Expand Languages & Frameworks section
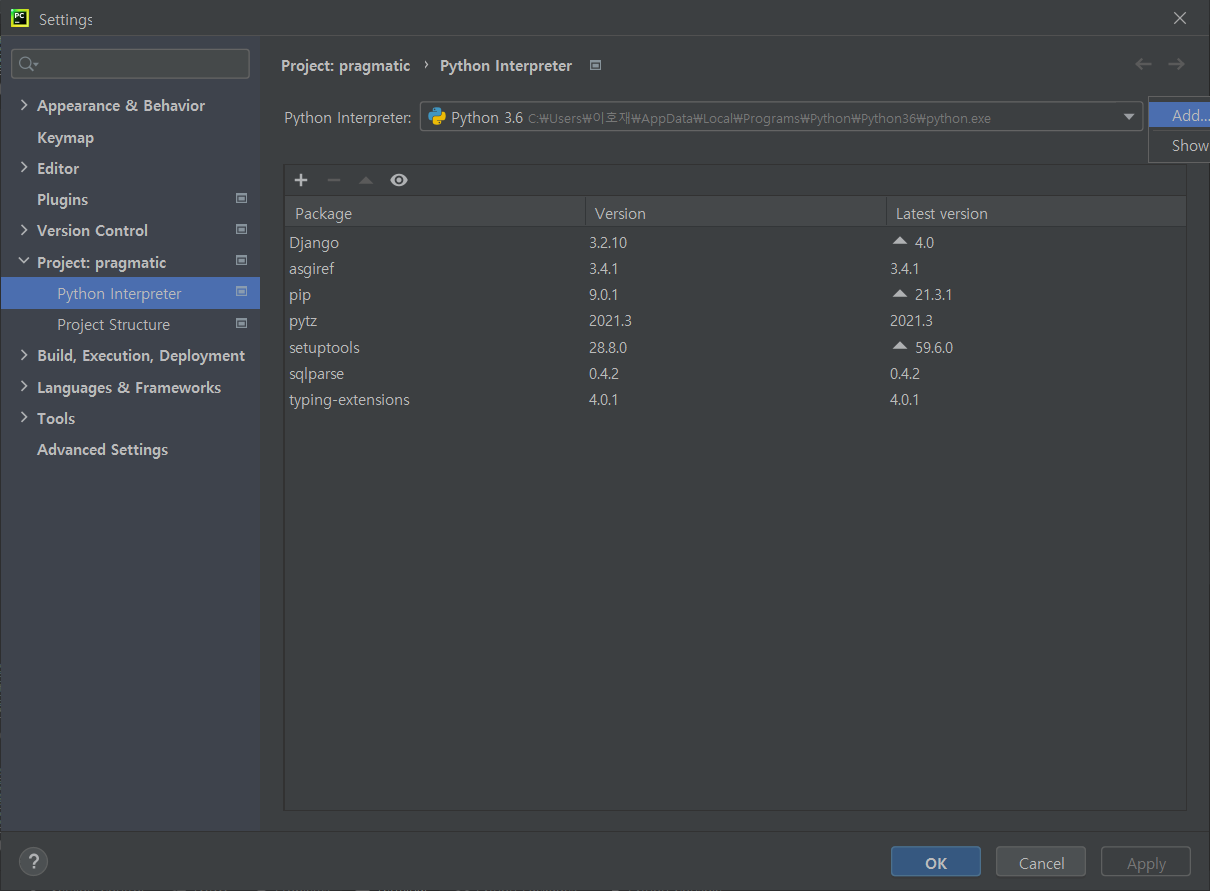1210x891 pixels. click(x=24, y=387)
